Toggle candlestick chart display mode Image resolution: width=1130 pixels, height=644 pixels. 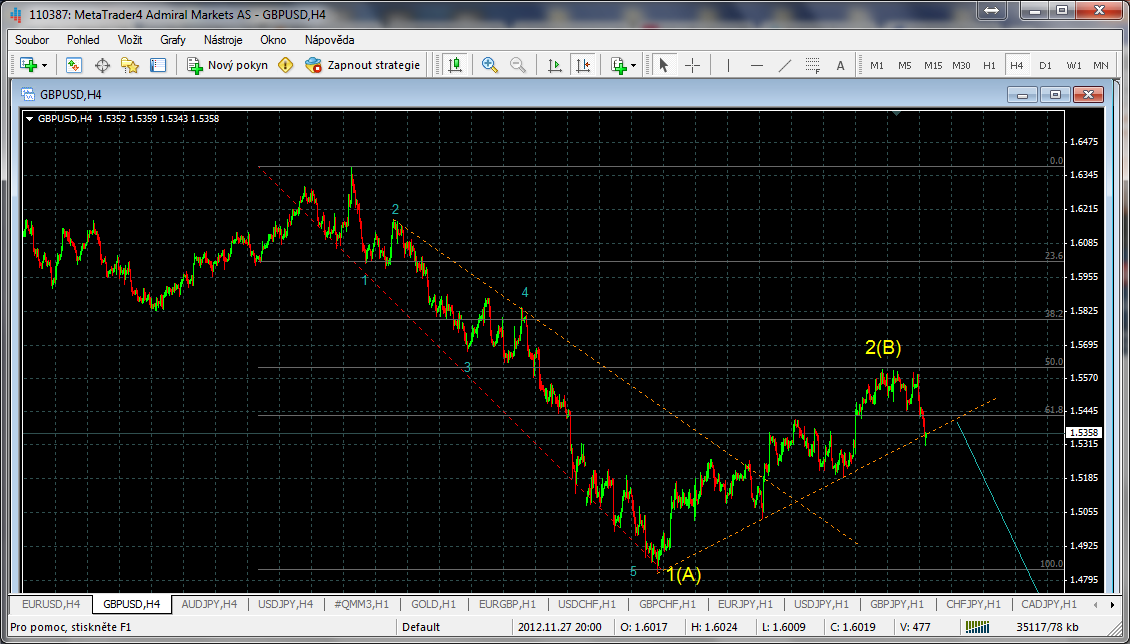(454, 65)
